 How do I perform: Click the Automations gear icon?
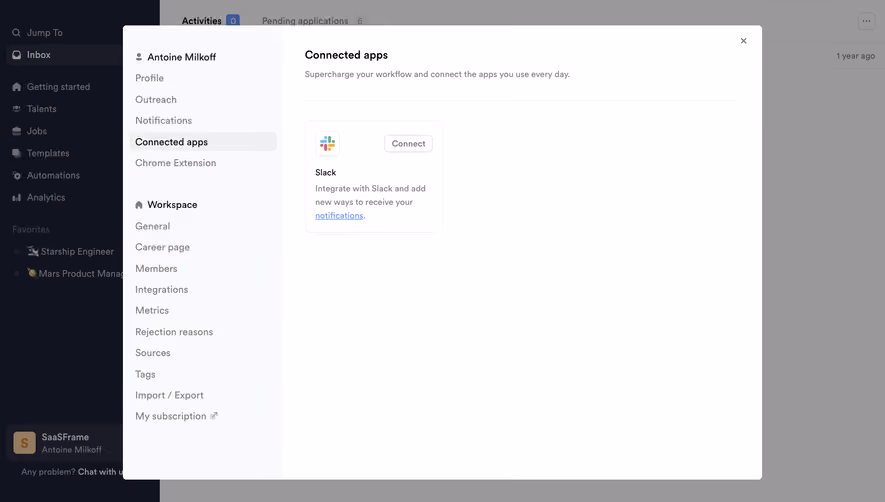tap(16, 175)
